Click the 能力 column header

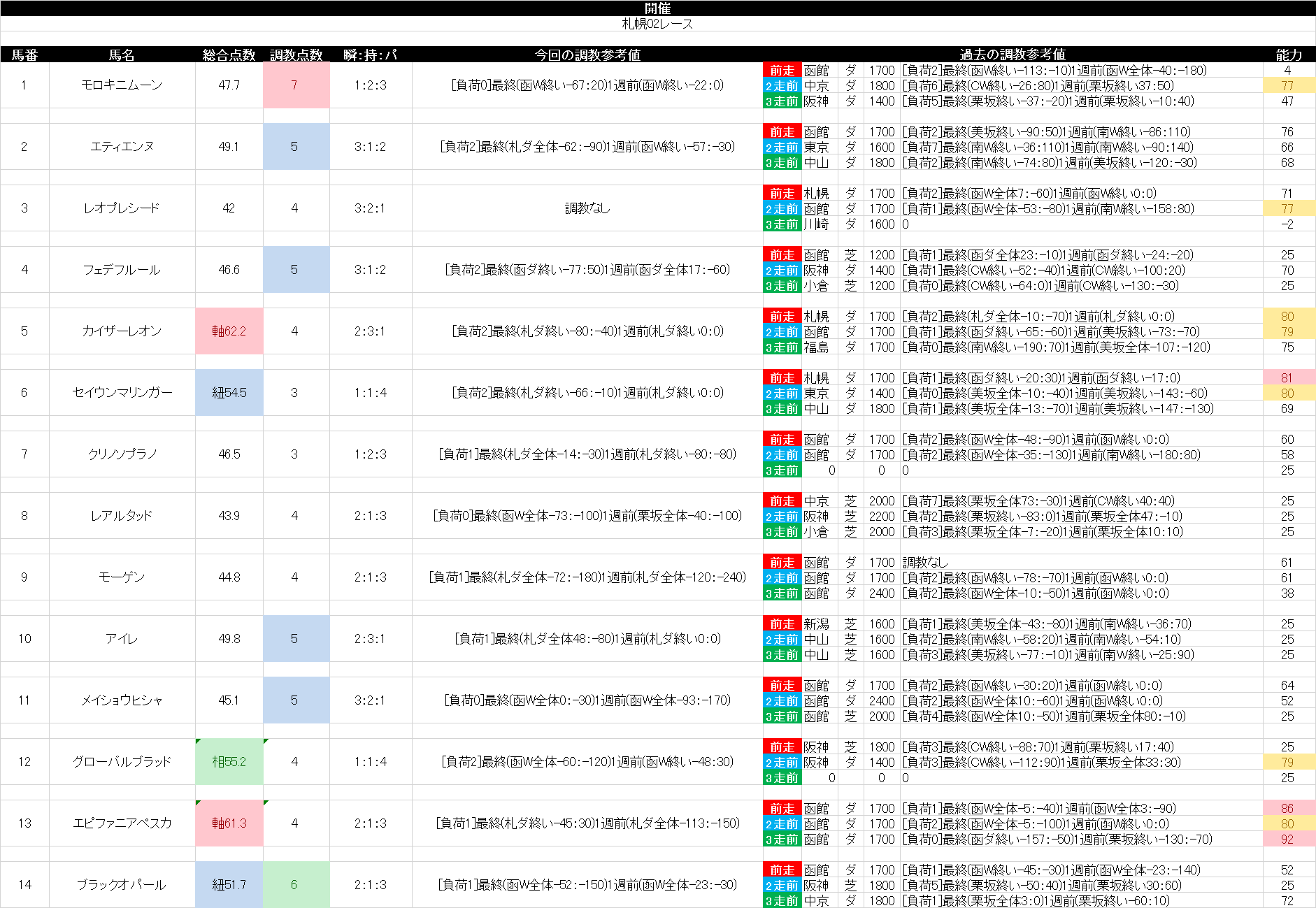click(1288, 55)
